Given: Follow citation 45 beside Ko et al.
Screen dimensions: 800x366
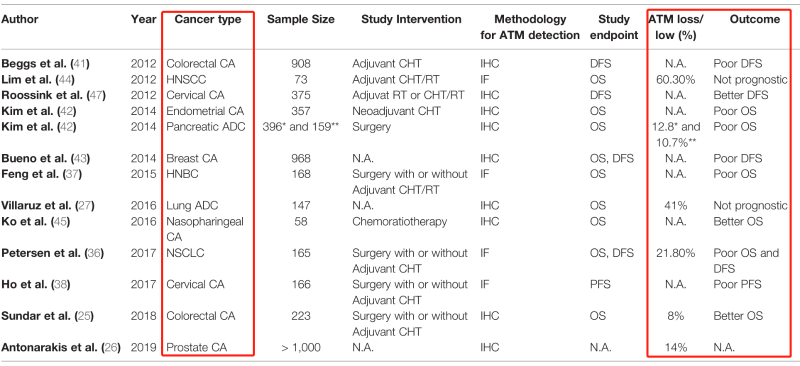Looking at the screenshot, I should tap(61, 222).
